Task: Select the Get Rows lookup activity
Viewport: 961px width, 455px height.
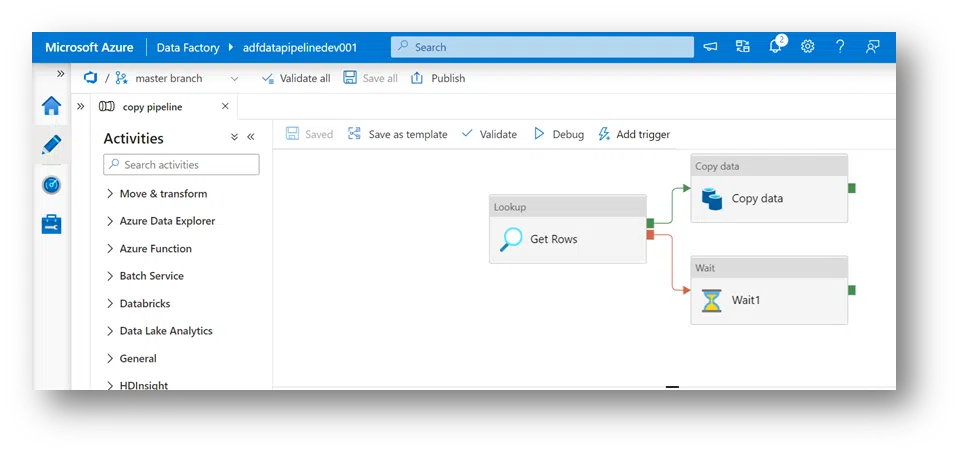Action: tap(567, 240)
